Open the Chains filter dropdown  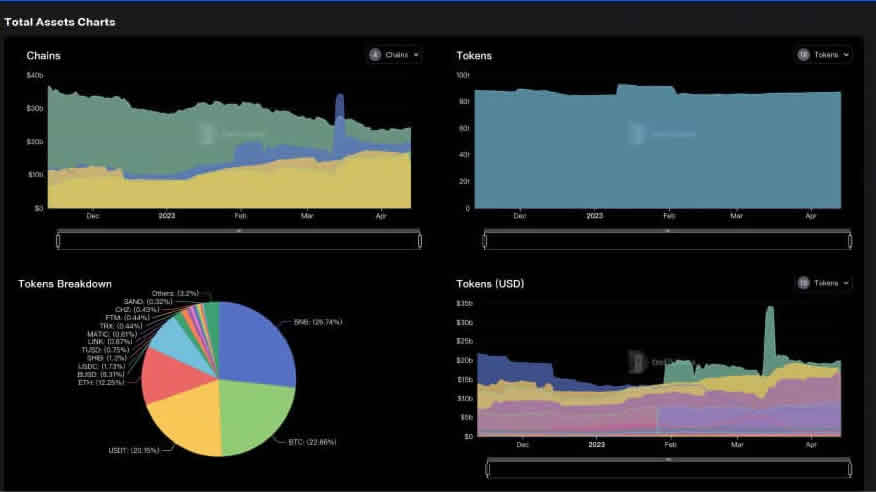click(395, 55)
